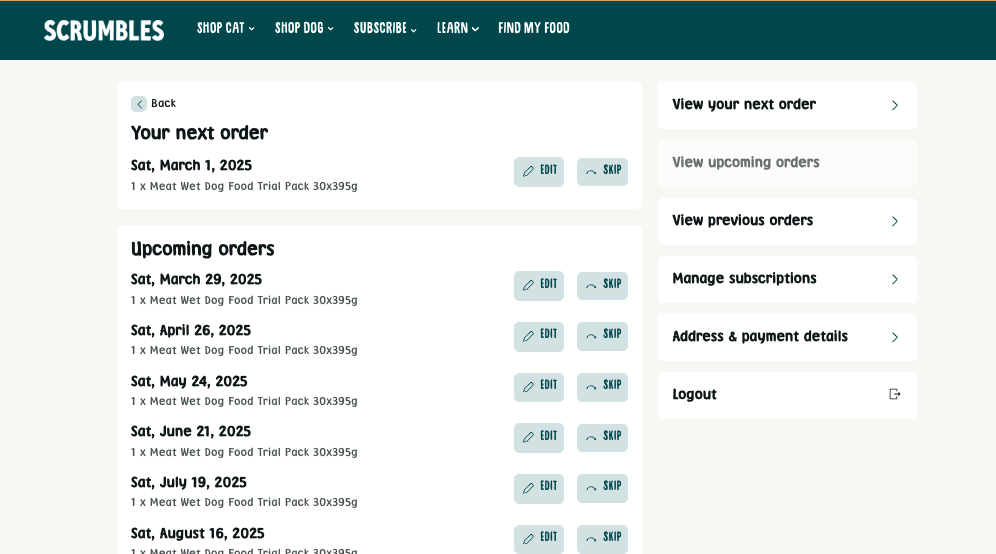Edit the Sat, July 19 order

tap(539, 487)
